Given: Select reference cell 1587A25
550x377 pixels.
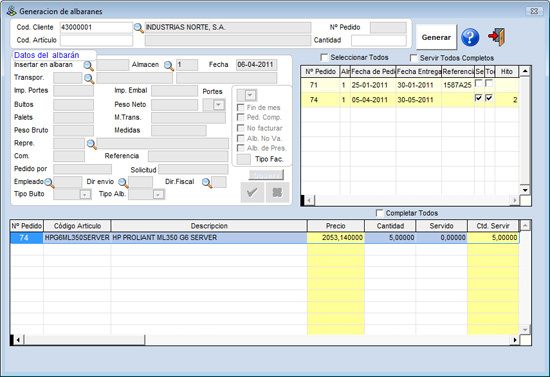Looking at the screenshot, I should point(457,85).
